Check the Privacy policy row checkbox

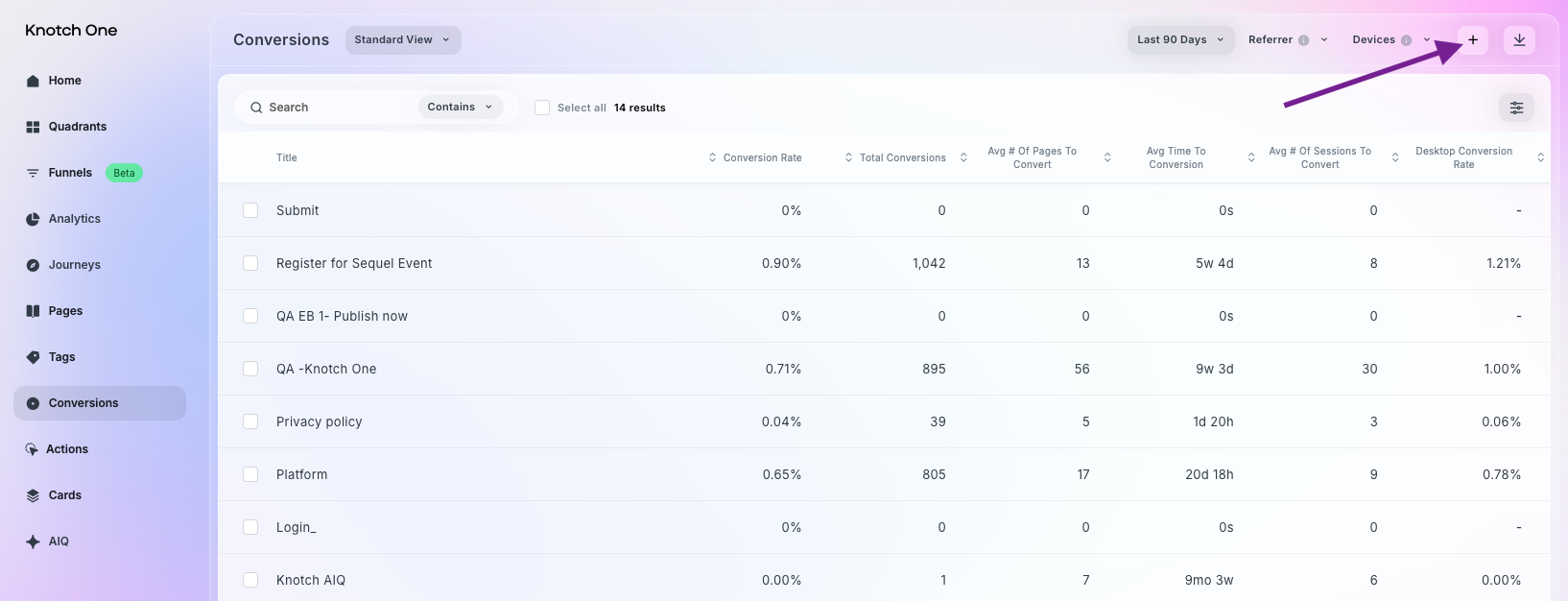(250, 421)
